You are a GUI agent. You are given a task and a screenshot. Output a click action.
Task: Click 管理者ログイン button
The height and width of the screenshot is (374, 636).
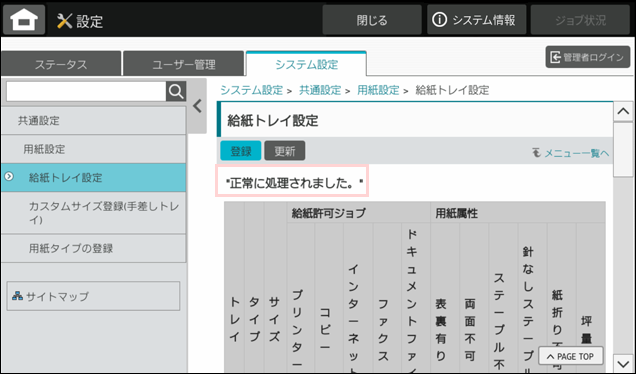[x=588, y=57]
